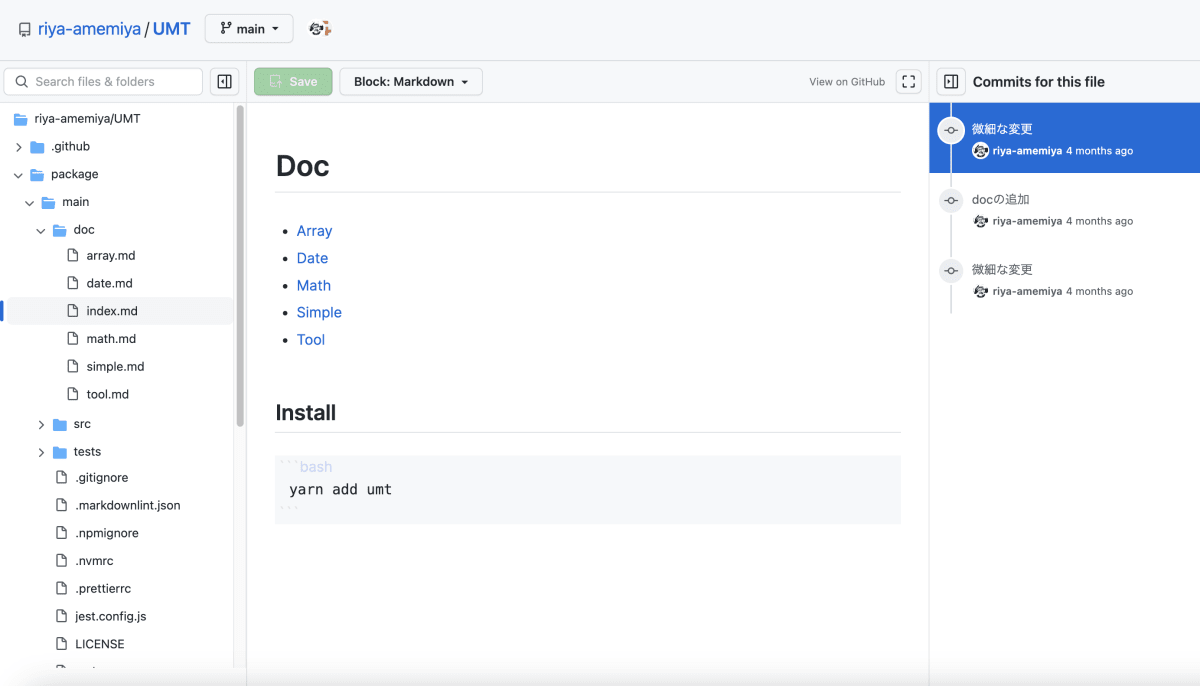The image size is (1200, 686).
Task: Click the Install heading text
Action: coord(306,413)
